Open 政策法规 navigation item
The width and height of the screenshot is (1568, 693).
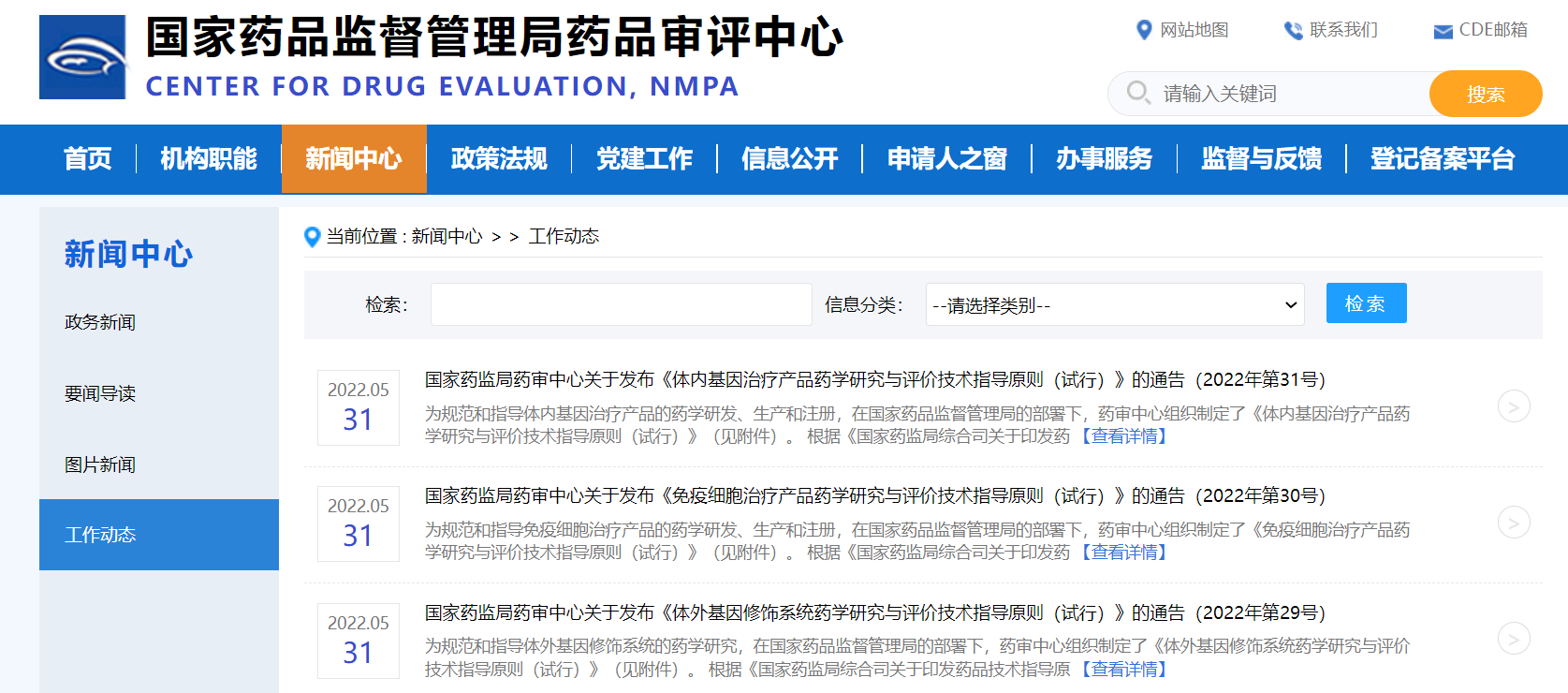click(x=499, y=159)
